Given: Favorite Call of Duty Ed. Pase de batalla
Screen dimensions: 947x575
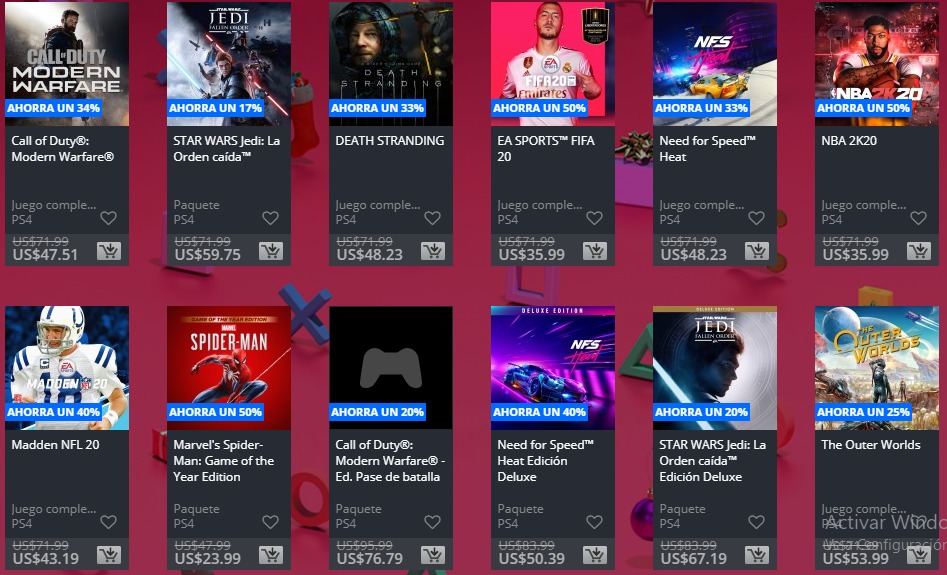Looking at the screenshot, I should 432,521.
